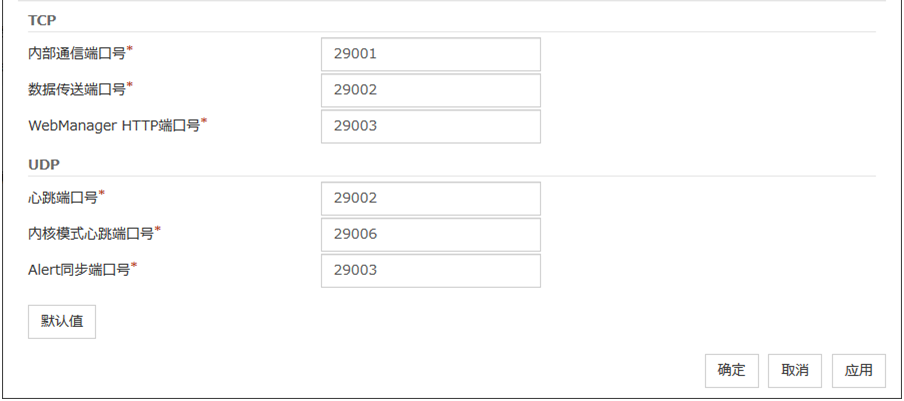Apply settings with the 应用 button

click(859, 370)
